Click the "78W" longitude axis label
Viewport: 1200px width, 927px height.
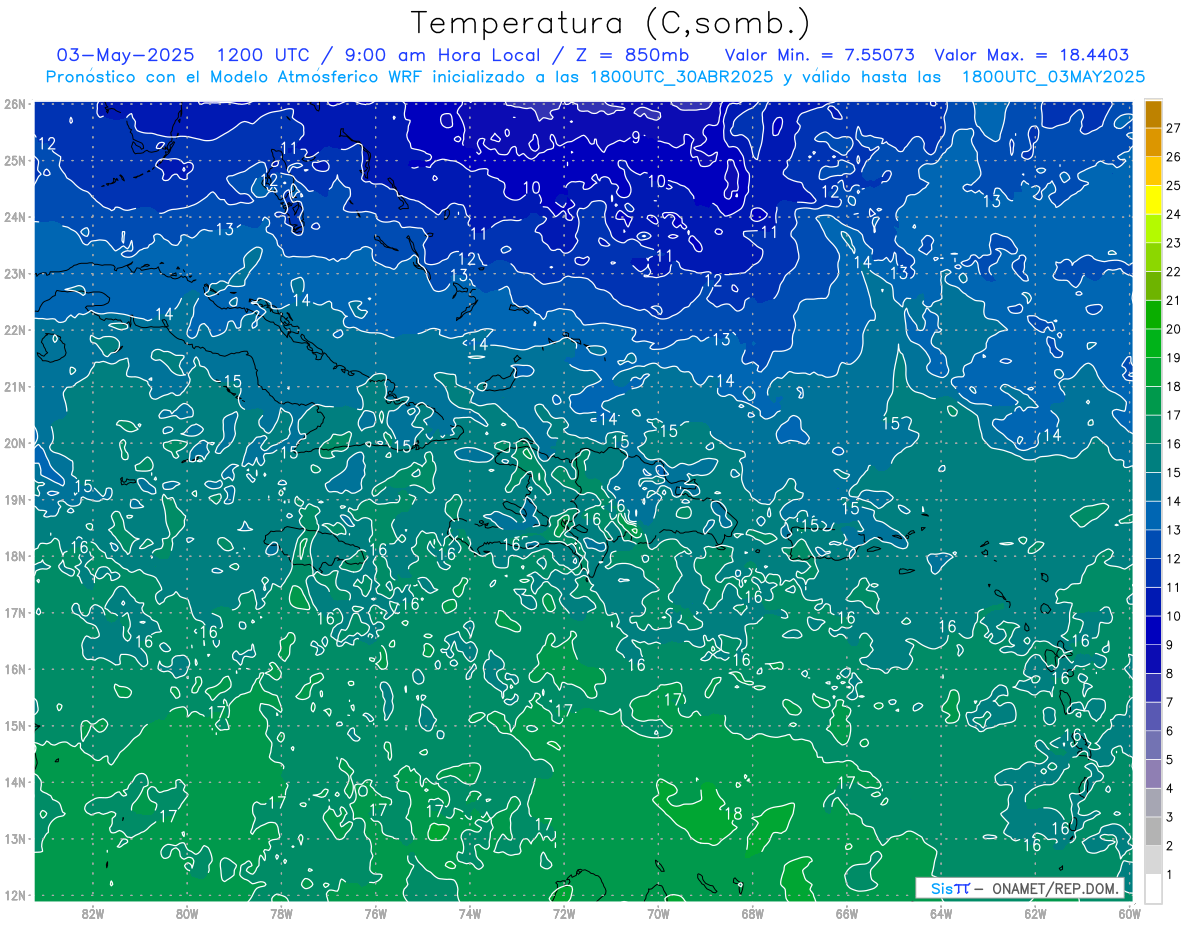281,913
